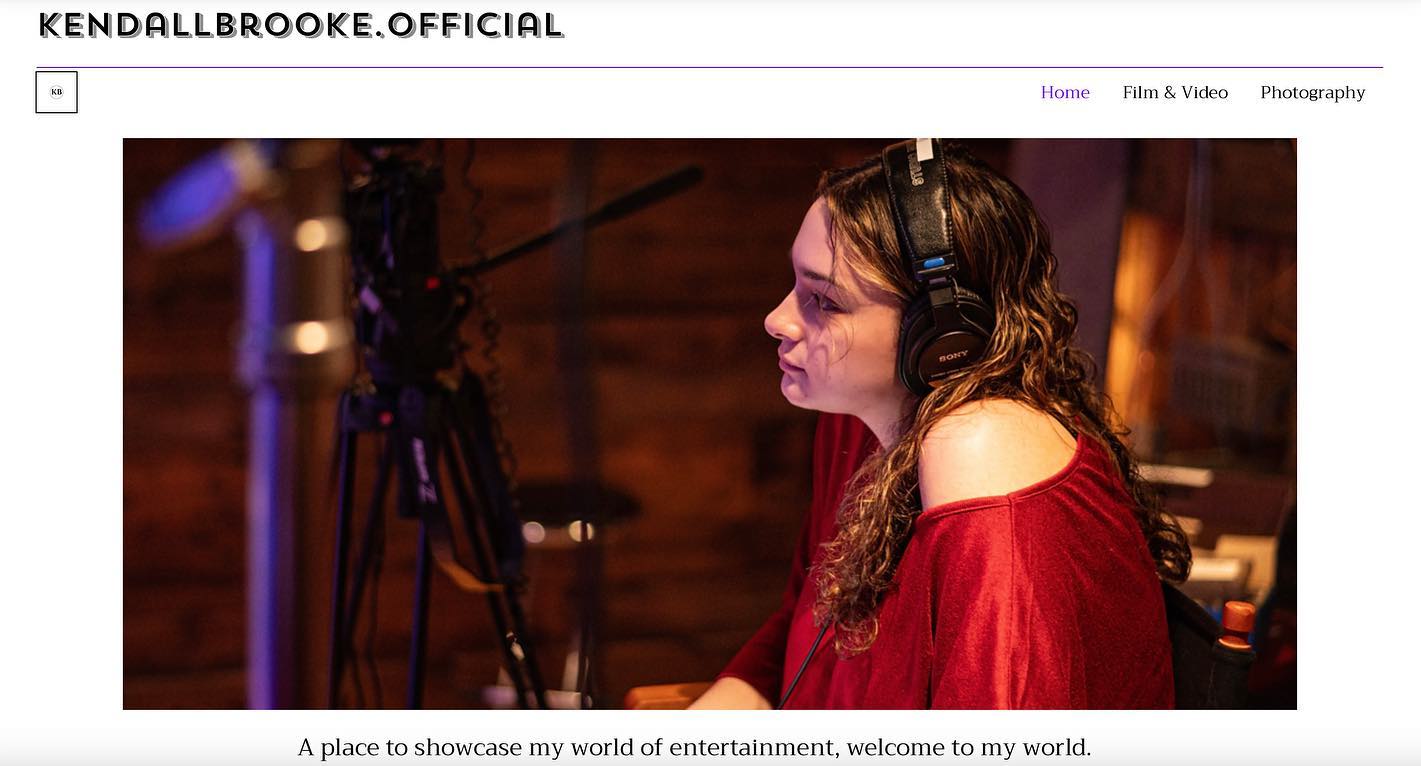
Task: Click the KENDALLBROOKE.OFFICIAL site title
Action: [301, 25]
